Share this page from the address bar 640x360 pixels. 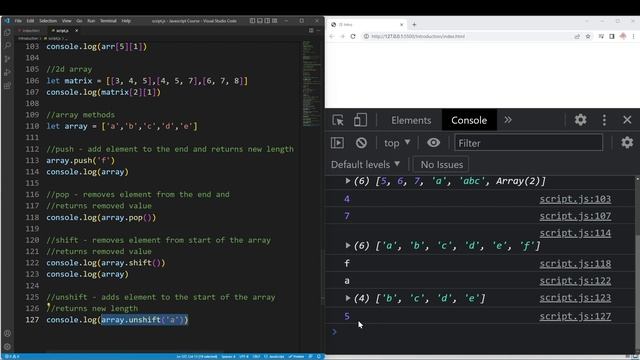(x=577, y=36)
